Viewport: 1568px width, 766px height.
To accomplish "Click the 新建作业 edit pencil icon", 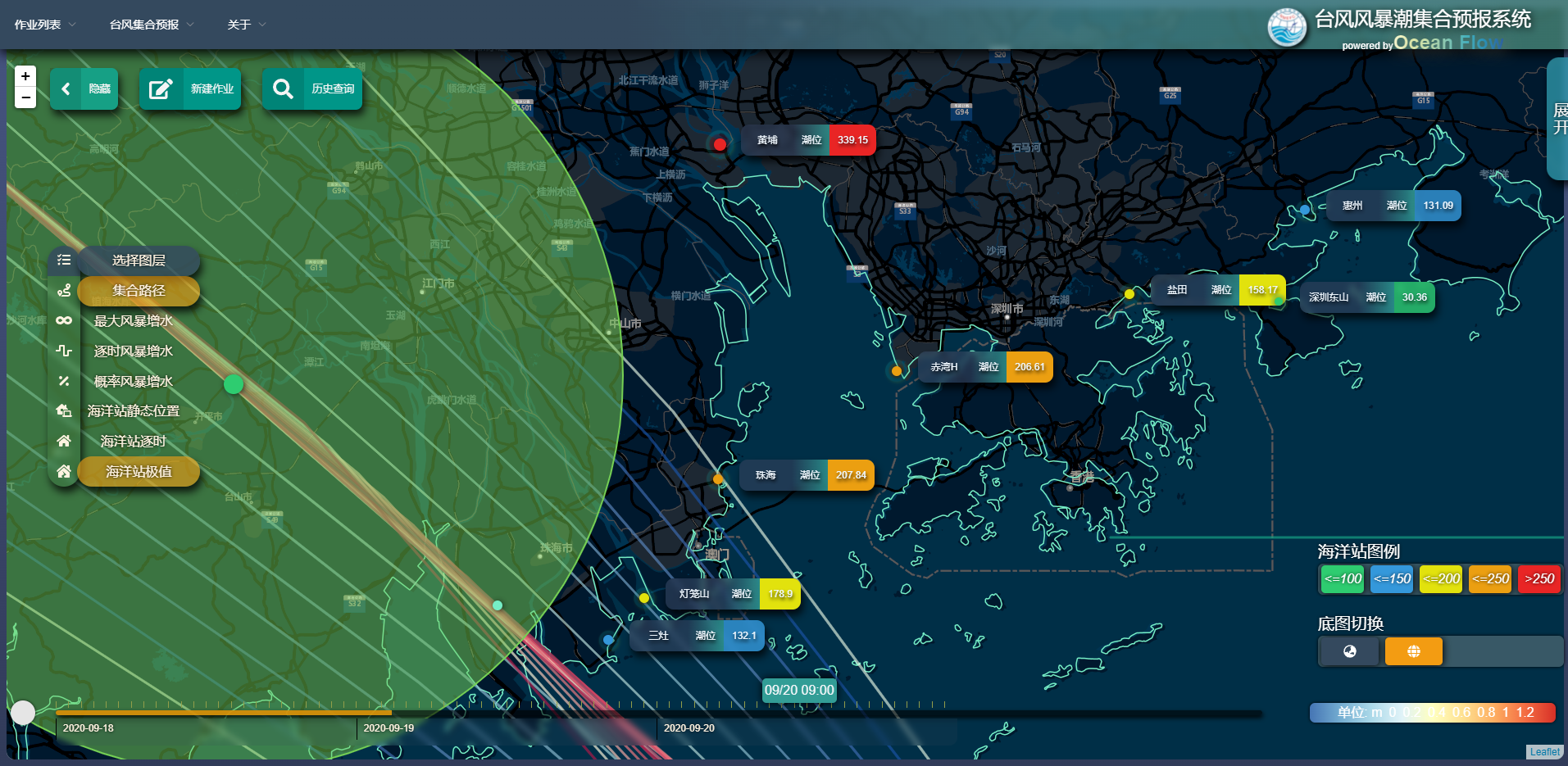I will coord(161,88).
